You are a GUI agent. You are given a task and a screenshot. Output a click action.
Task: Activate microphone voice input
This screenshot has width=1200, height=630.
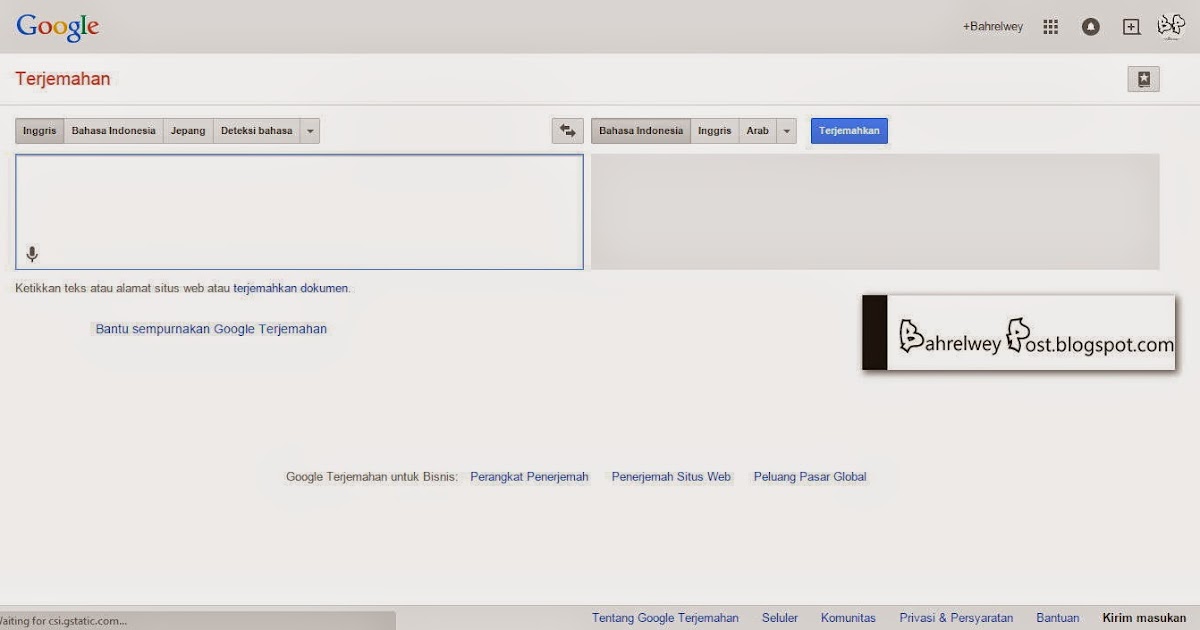pos(32,254)
